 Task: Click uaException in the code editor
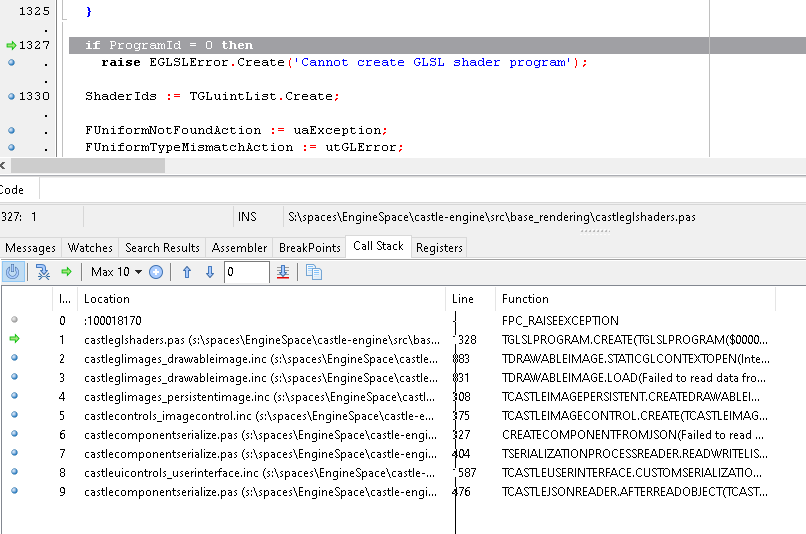[x=337, y=130]
